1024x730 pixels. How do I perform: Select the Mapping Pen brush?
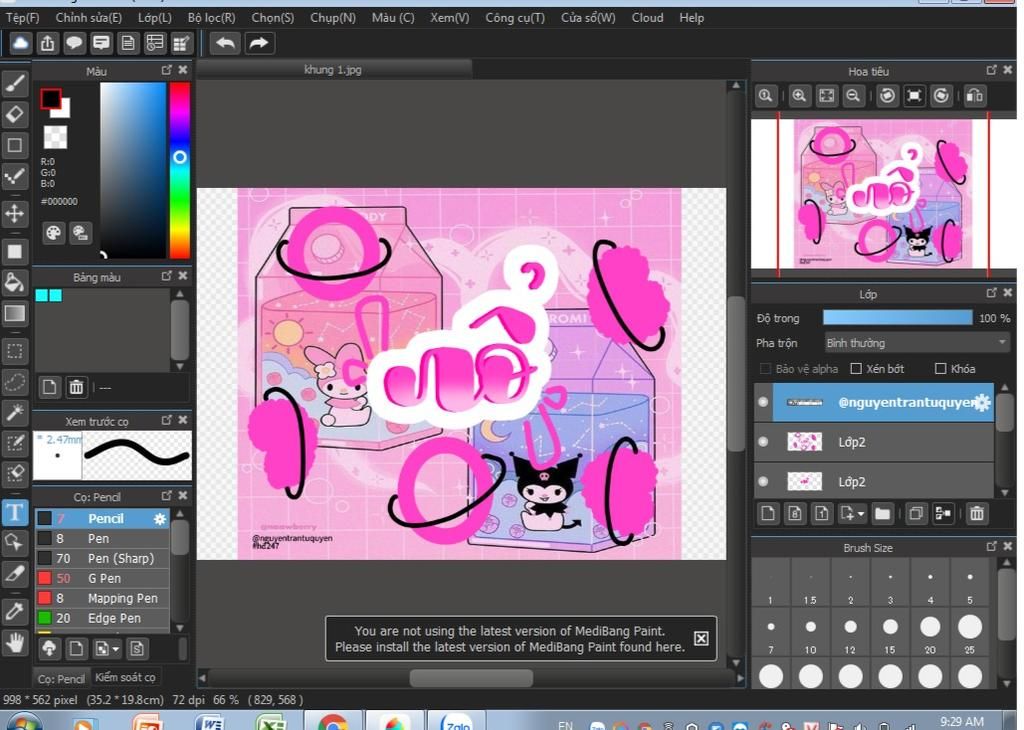point(102,598)
